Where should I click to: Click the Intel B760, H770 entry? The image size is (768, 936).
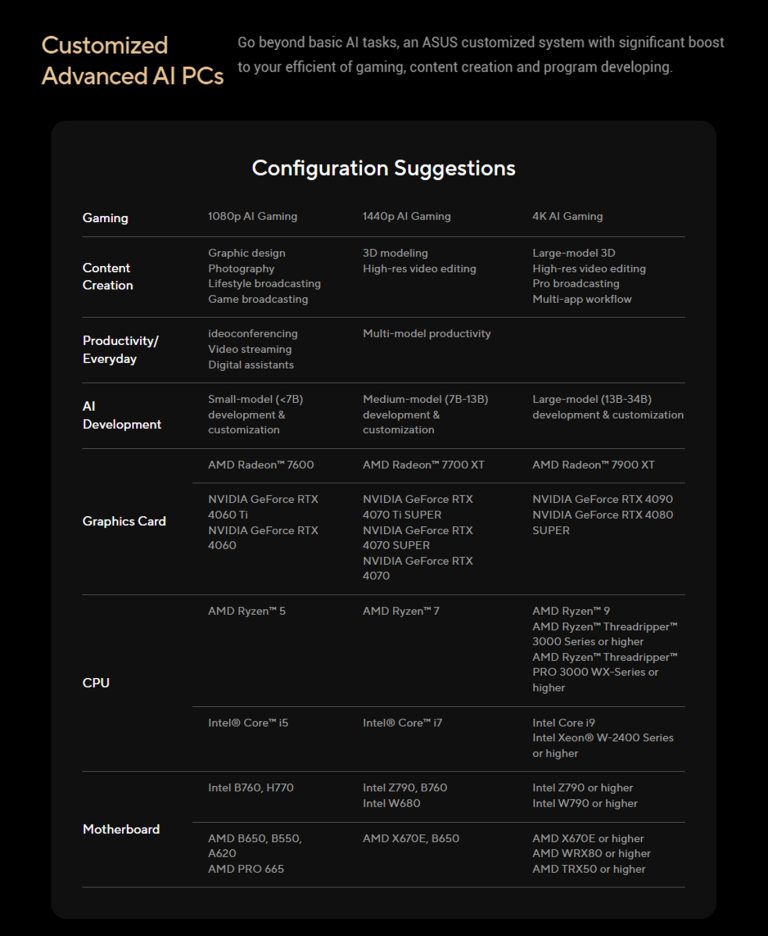[x=251, y=787]
